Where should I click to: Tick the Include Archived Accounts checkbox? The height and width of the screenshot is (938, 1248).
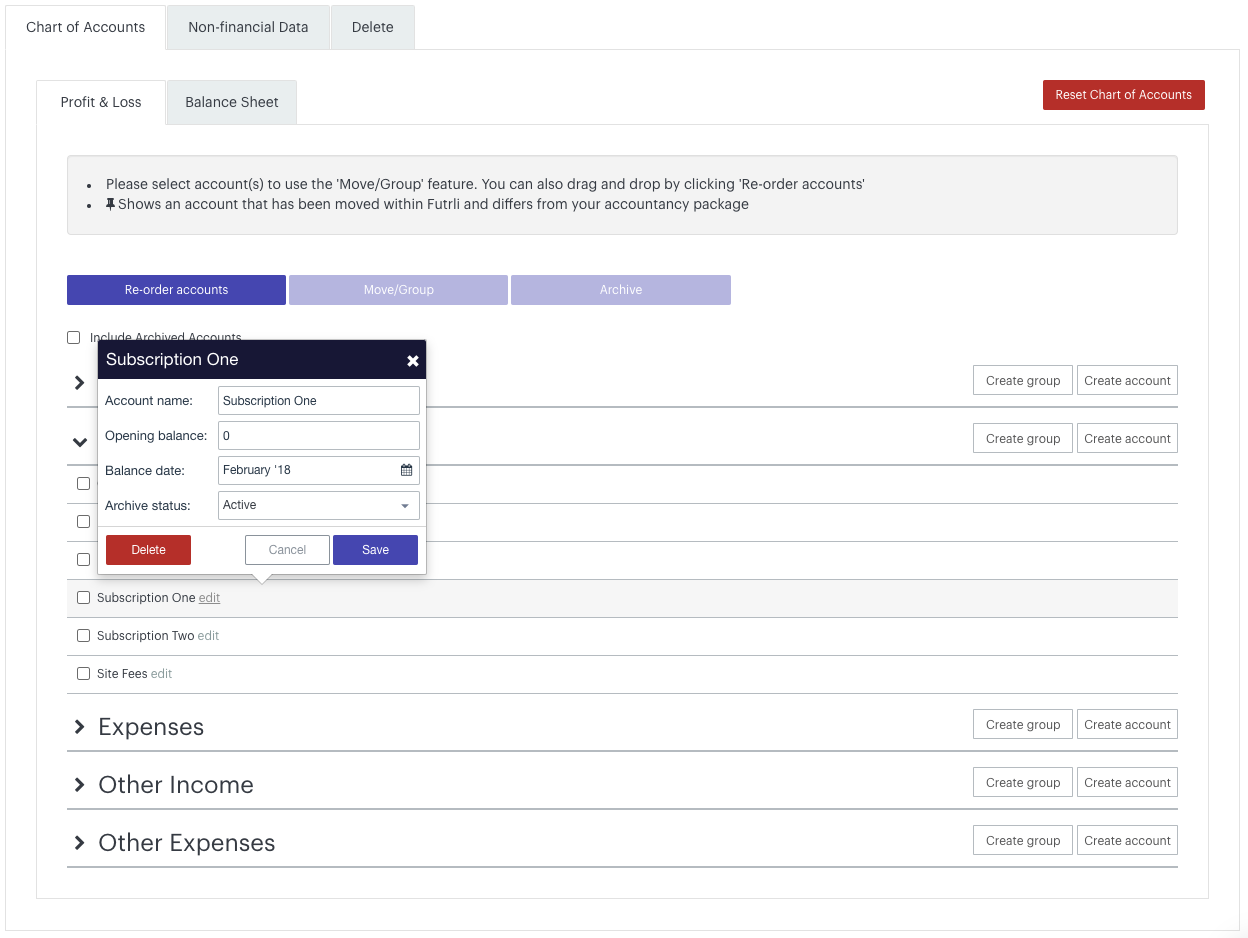(74, 338)
